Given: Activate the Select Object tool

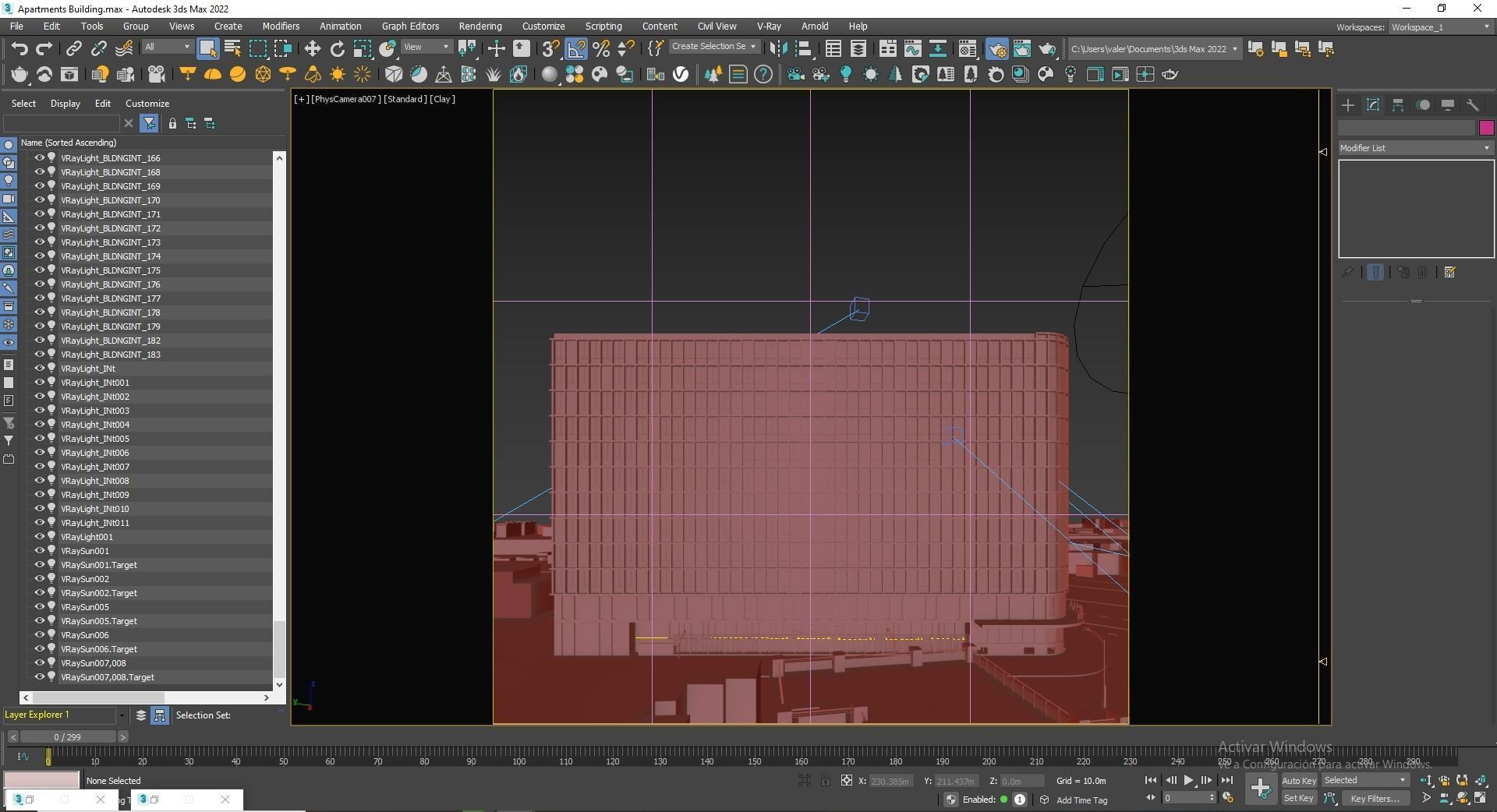Looking at the screenshot, I should (x=207, y=48).
